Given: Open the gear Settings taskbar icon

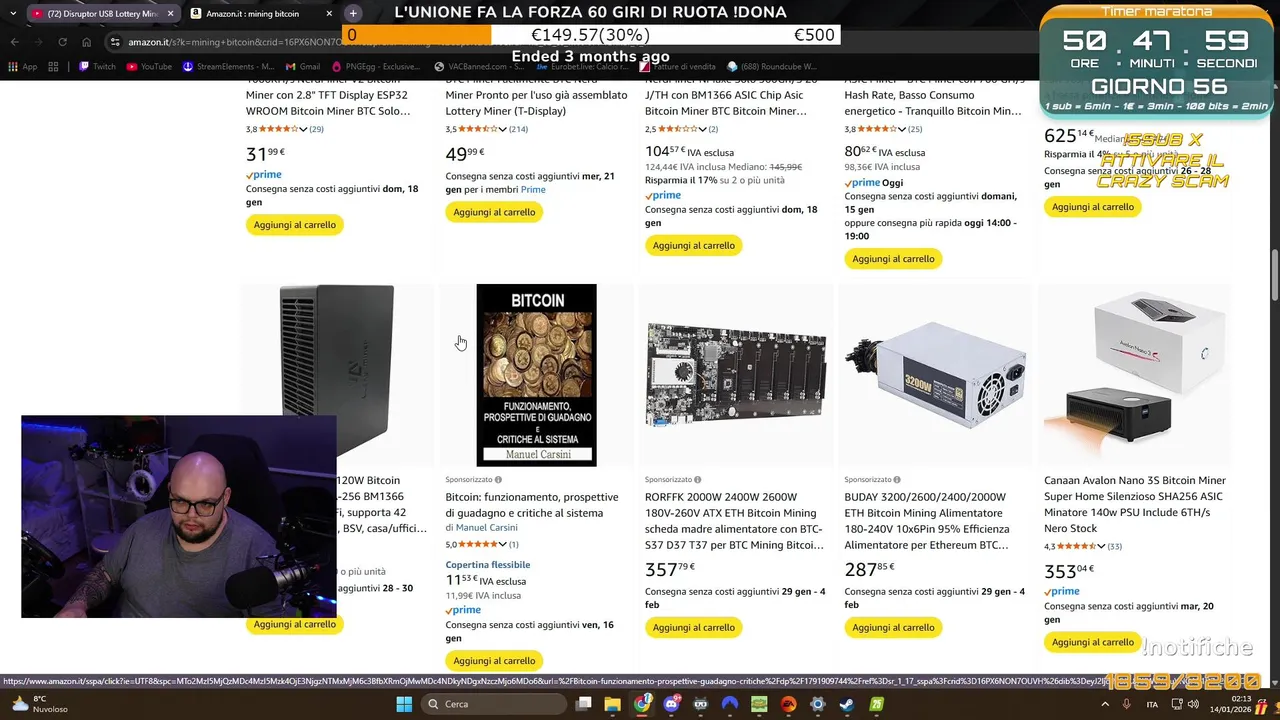Looking at the screenshot, I should (x=818, y=704).
